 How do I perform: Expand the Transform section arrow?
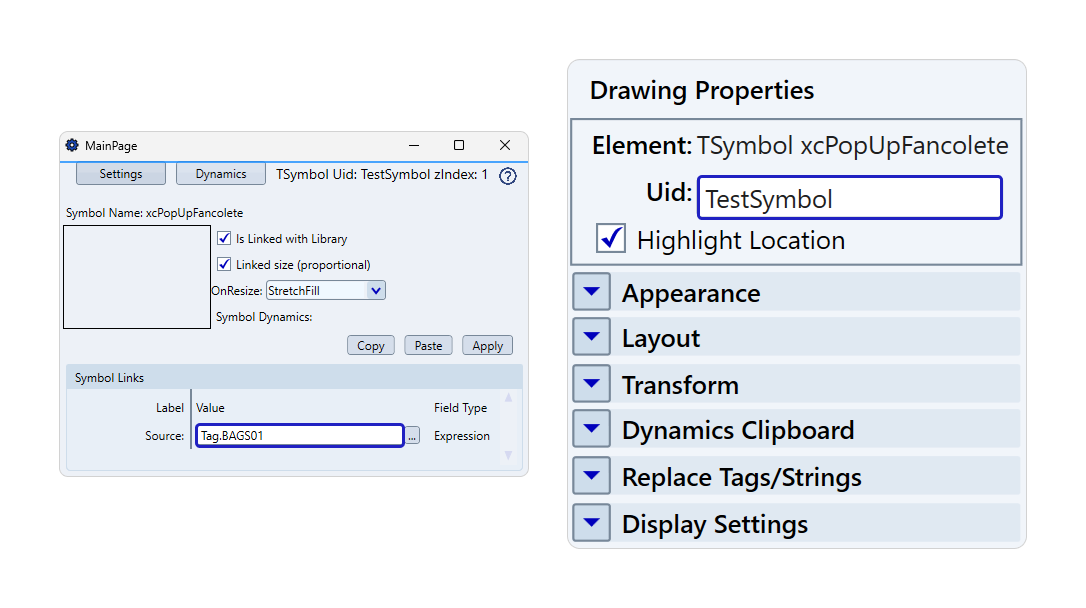[591, 384]
